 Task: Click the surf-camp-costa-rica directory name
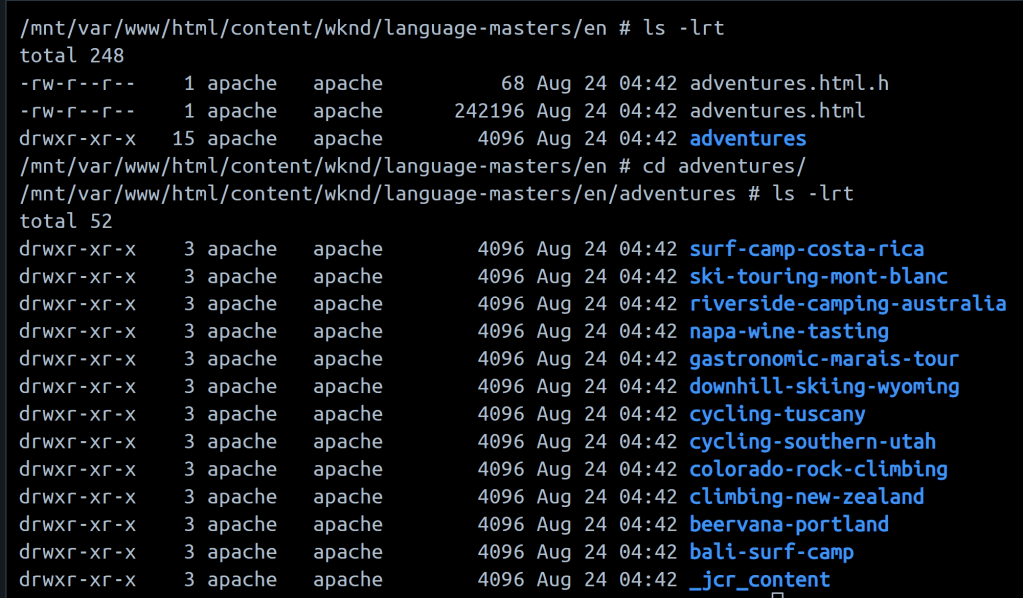(806, 249)
